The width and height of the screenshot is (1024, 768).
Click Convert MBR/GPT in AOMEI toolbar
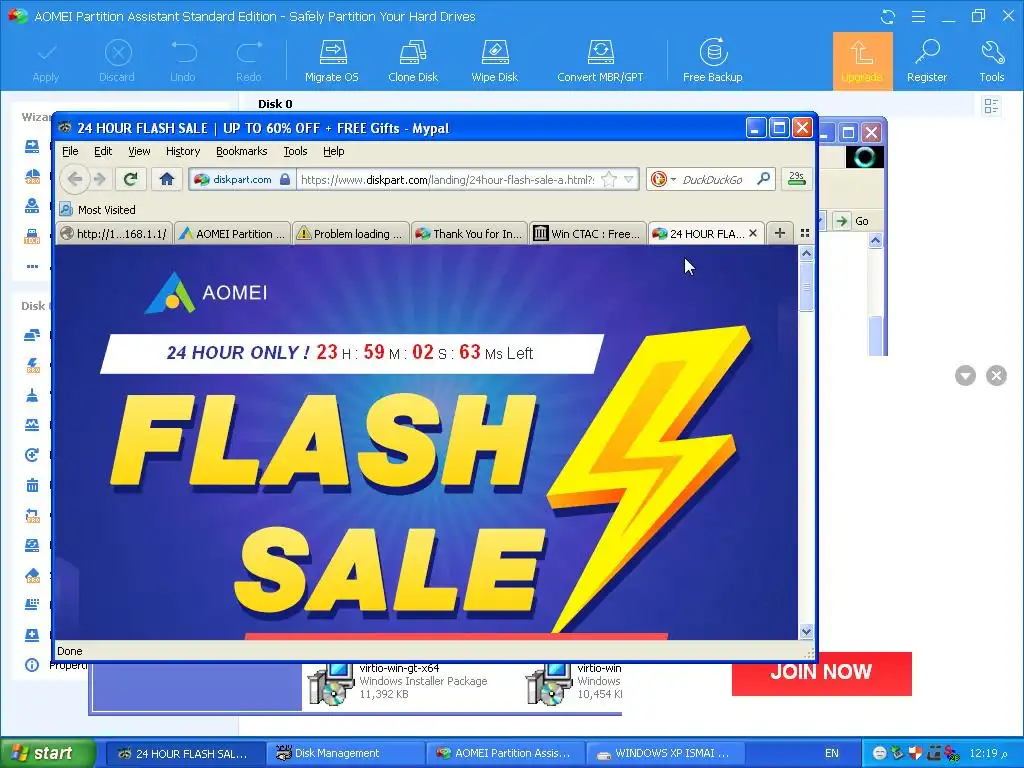pos(600,61)
